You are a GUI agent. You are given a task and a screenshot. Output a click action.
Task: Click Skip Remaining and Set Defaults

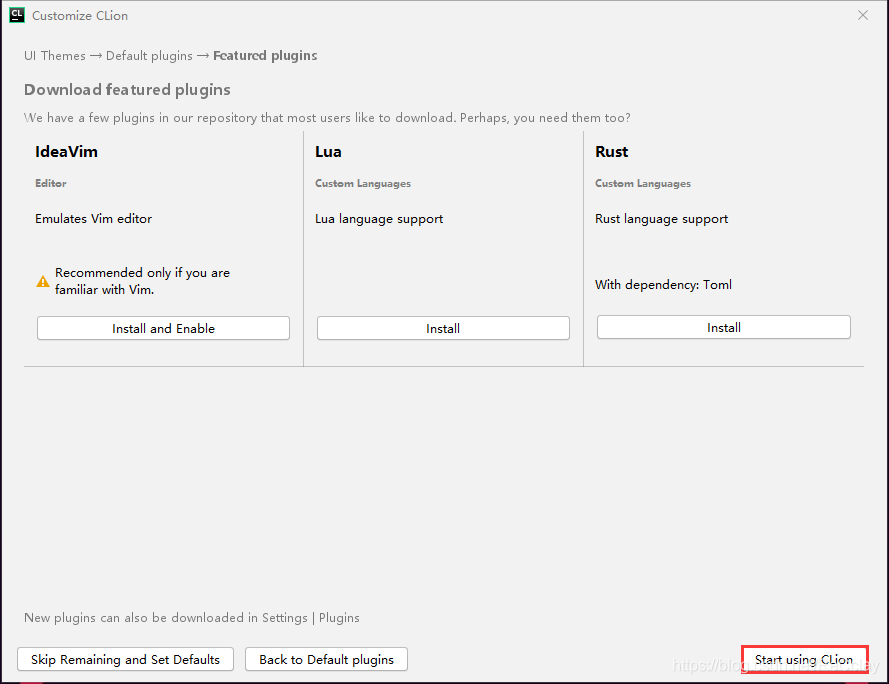(x=125, y=660)
